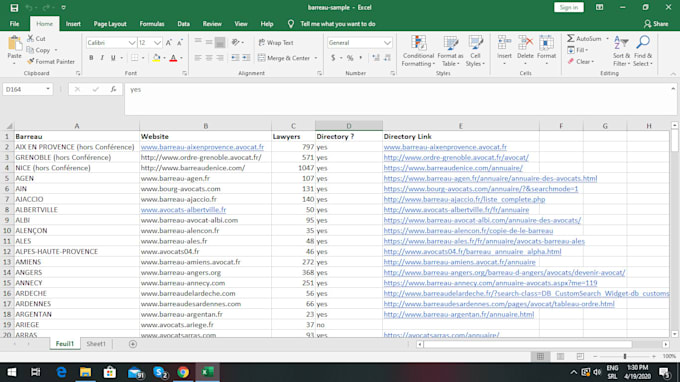Click Tell me what you want to do

tap(338, 24)
